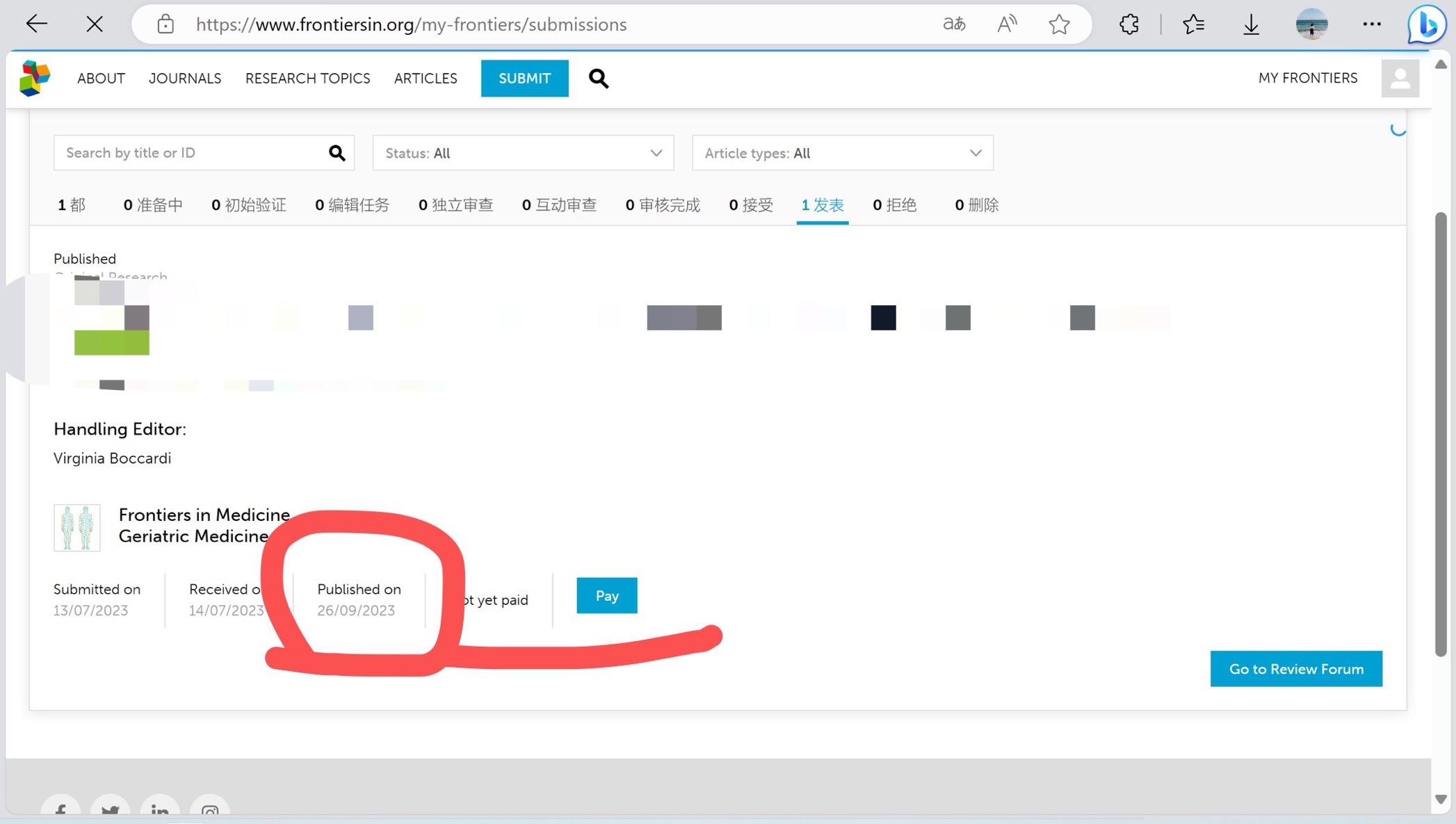Click the Geriatric Medicine section text
Screen dimensions: 1456x824
click(193, 536)
